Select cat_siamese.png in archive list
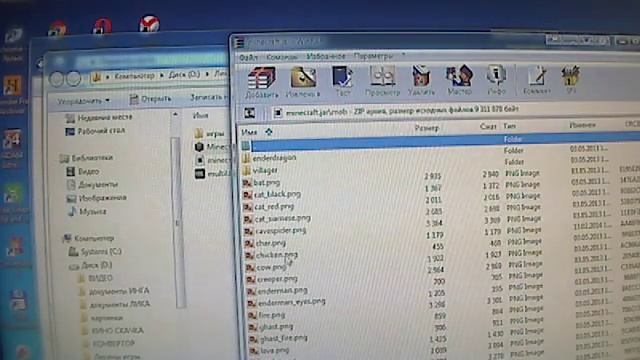 coord(278,219)
